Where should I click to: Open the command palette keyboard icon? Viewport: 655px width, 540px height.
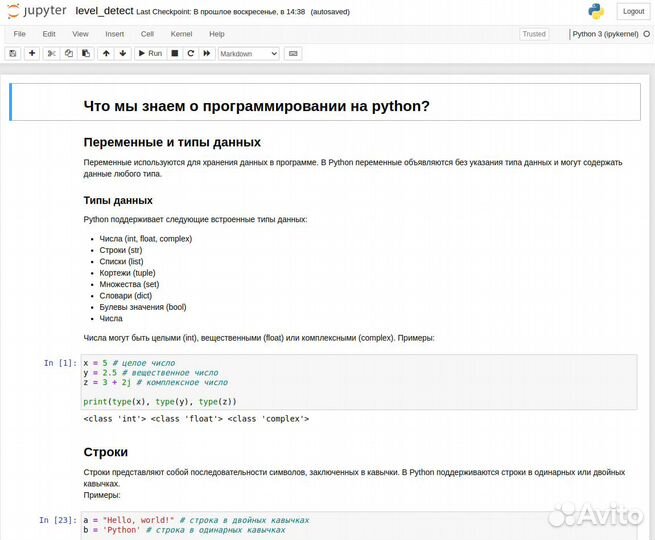click(293, 53)
